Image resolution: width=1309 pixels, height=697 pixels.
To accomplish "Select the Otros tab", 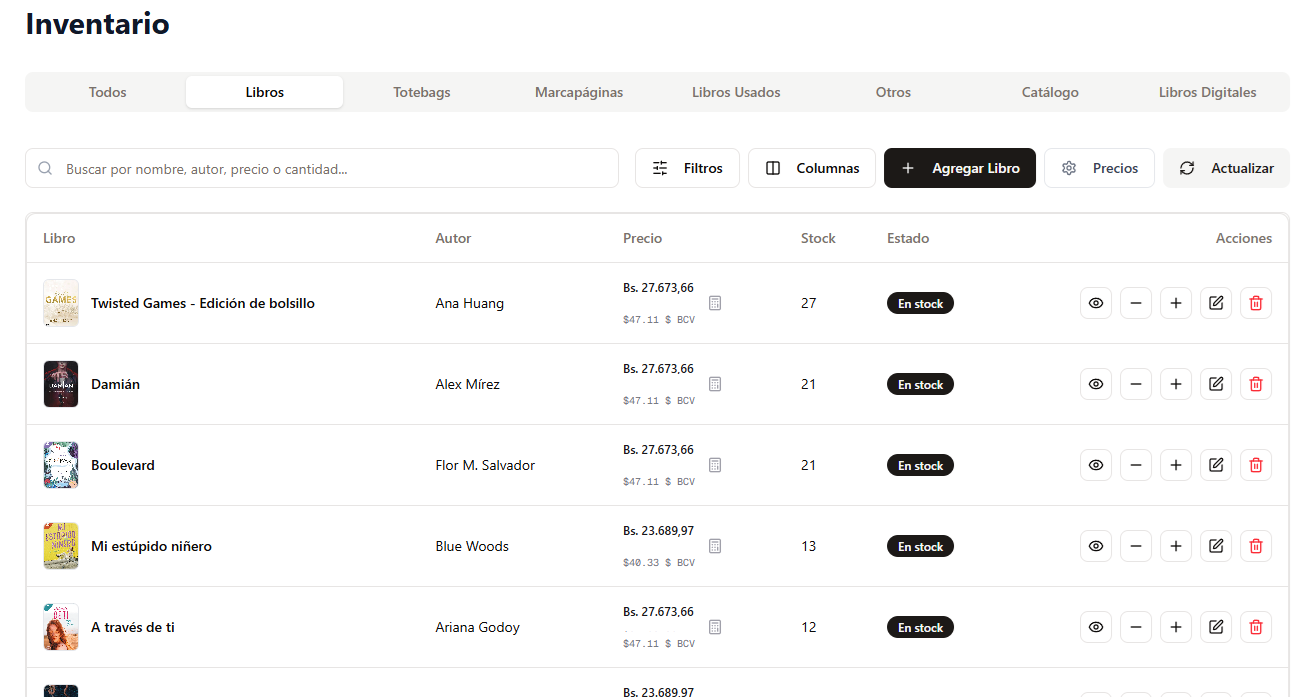I will (893, 92).
